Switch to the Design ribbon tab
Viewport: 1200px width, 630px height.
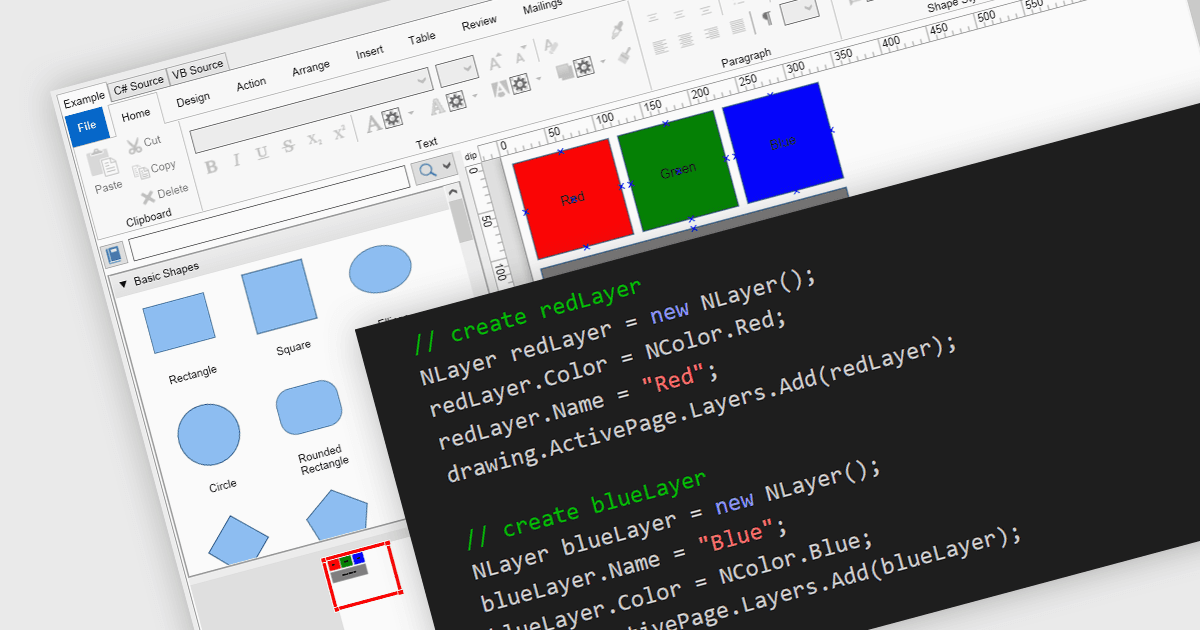click(193, 99)
